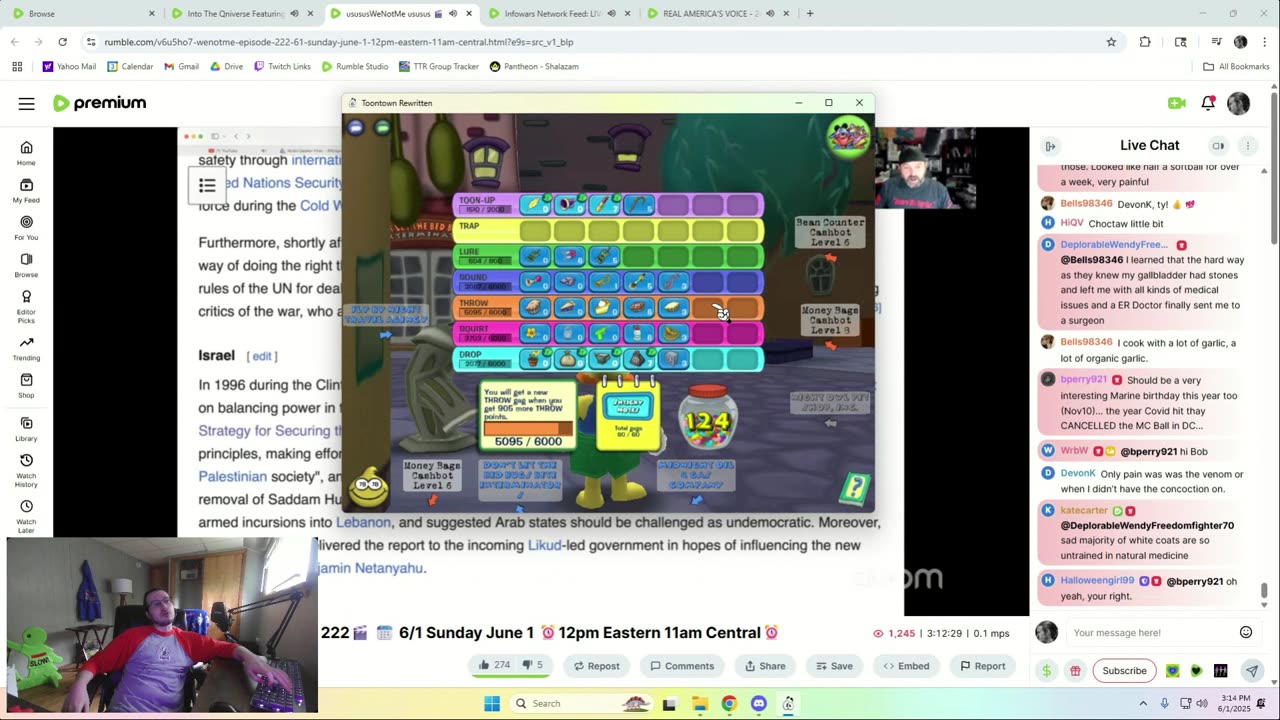Open Yahoo Mail bookmark
Screen dimensions: 1280x720
point(70,66)
